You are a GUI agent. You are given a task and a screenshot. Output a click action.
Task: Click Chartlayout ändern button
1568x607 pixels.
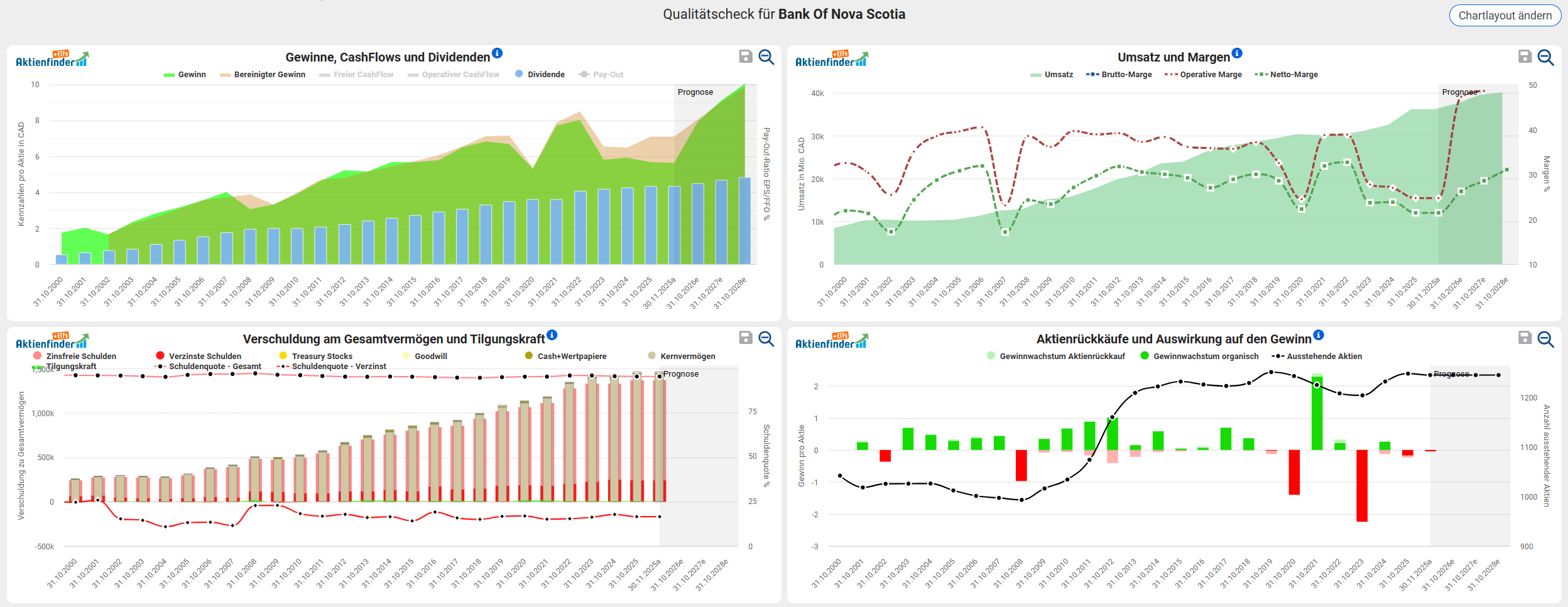click(1505, 16)
